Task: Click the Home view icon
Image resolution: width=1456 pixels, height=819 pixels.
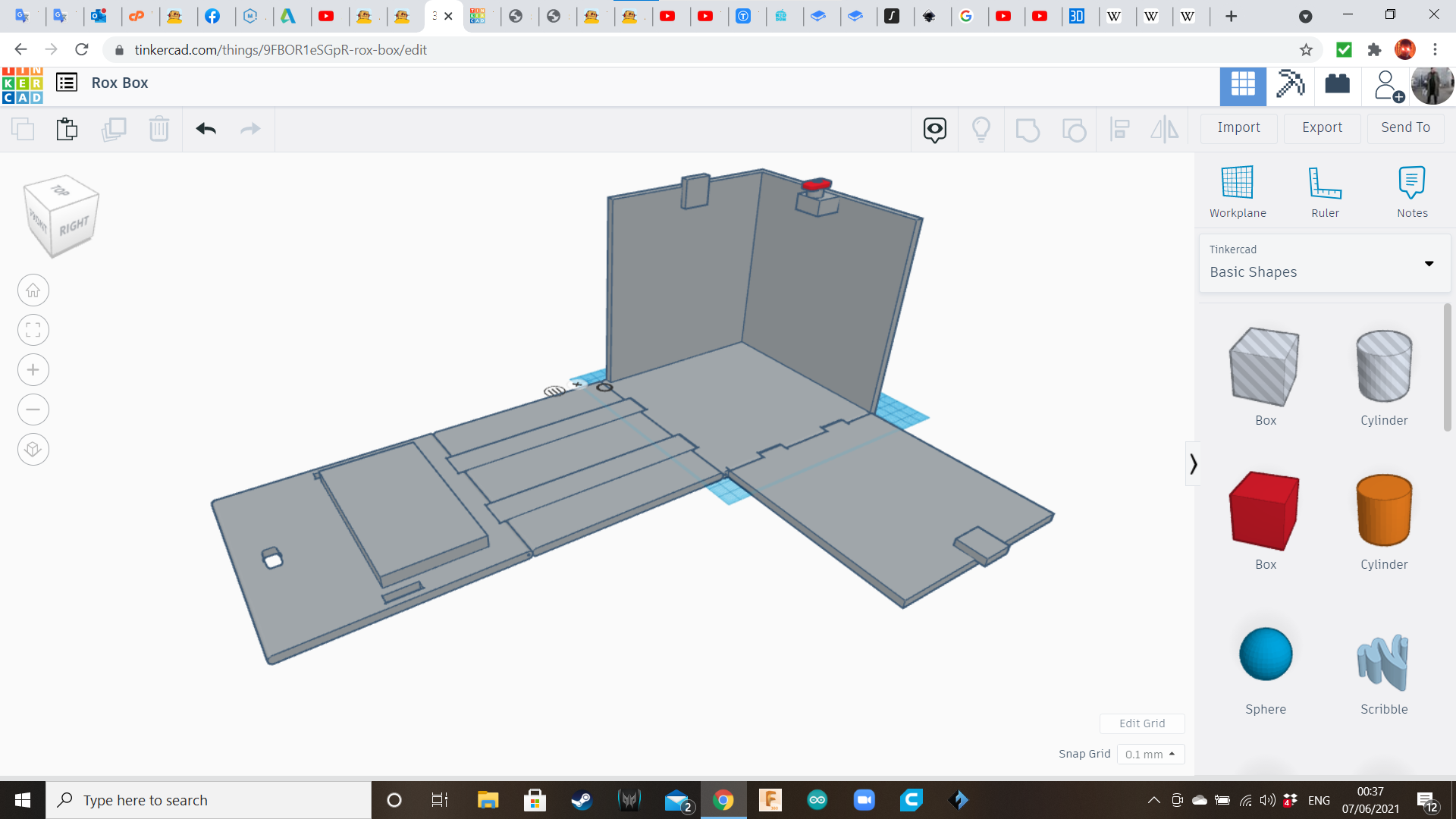Action: 33,290
